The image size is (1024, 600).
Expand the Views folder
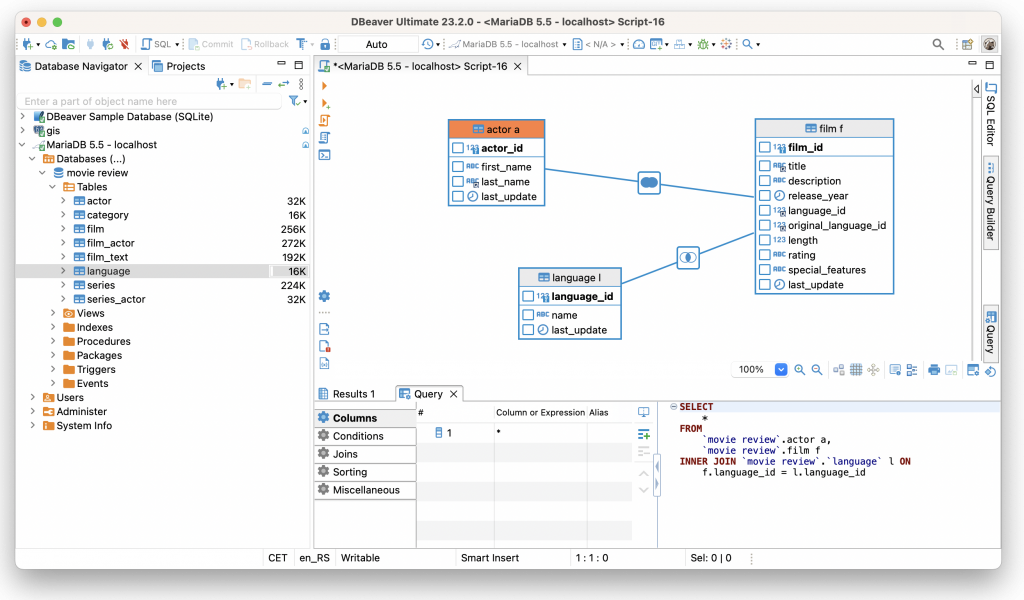tap(53, 313)
